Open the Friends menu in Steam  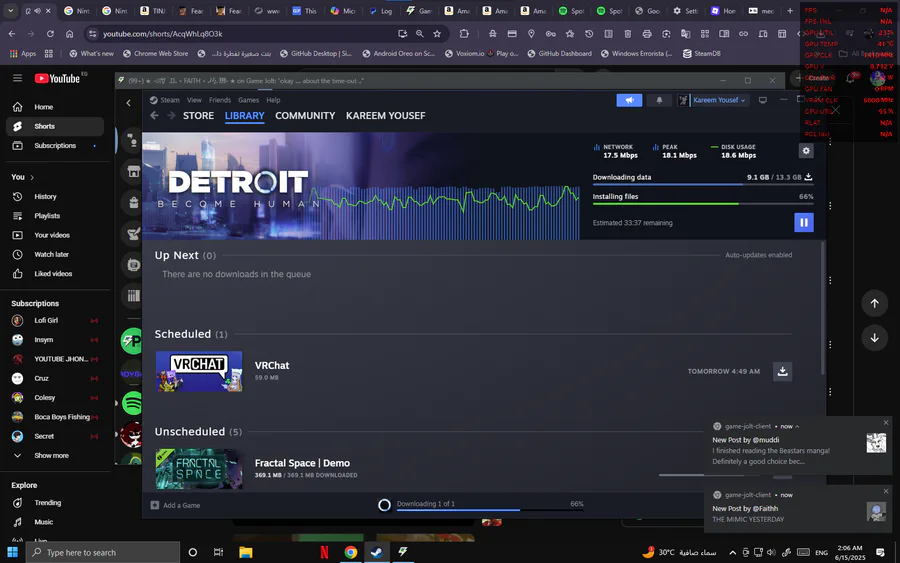click(219, 100)
